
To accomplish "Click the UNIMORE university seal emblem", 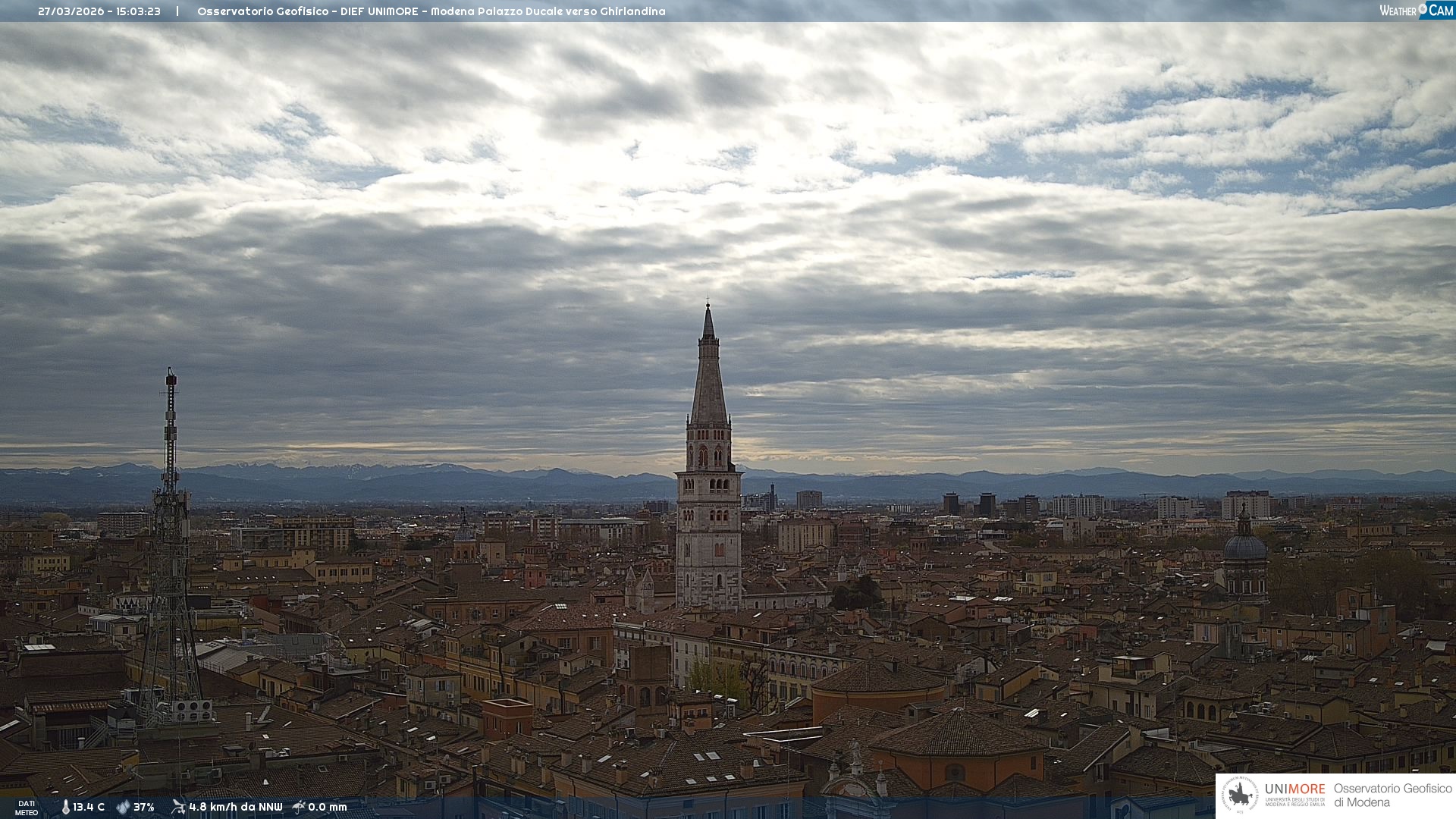I will tap(1240, 795).
